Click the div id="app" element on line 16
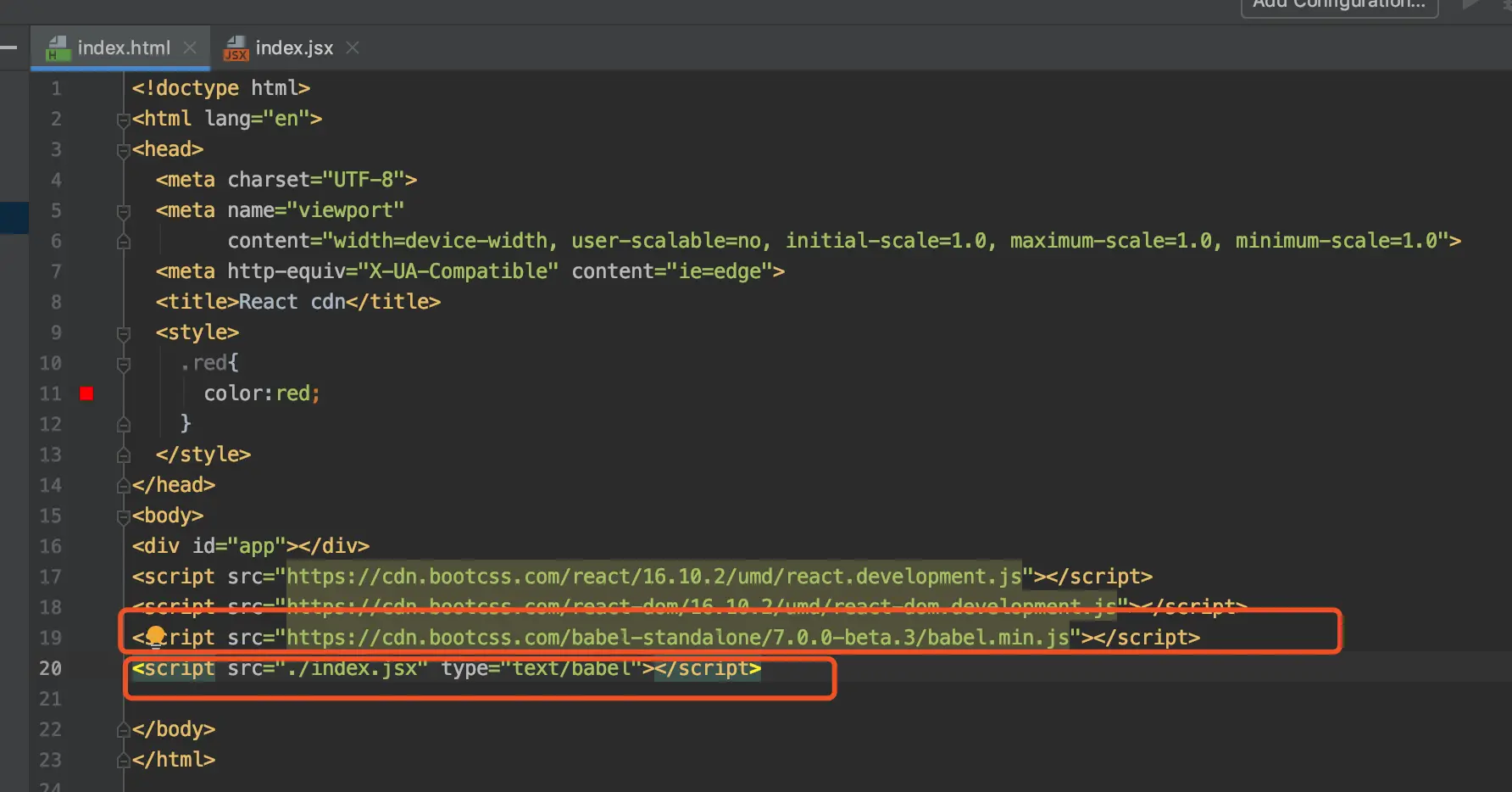Image resolution: width=1512 pixels, height=792 pixels. point(251,546)
